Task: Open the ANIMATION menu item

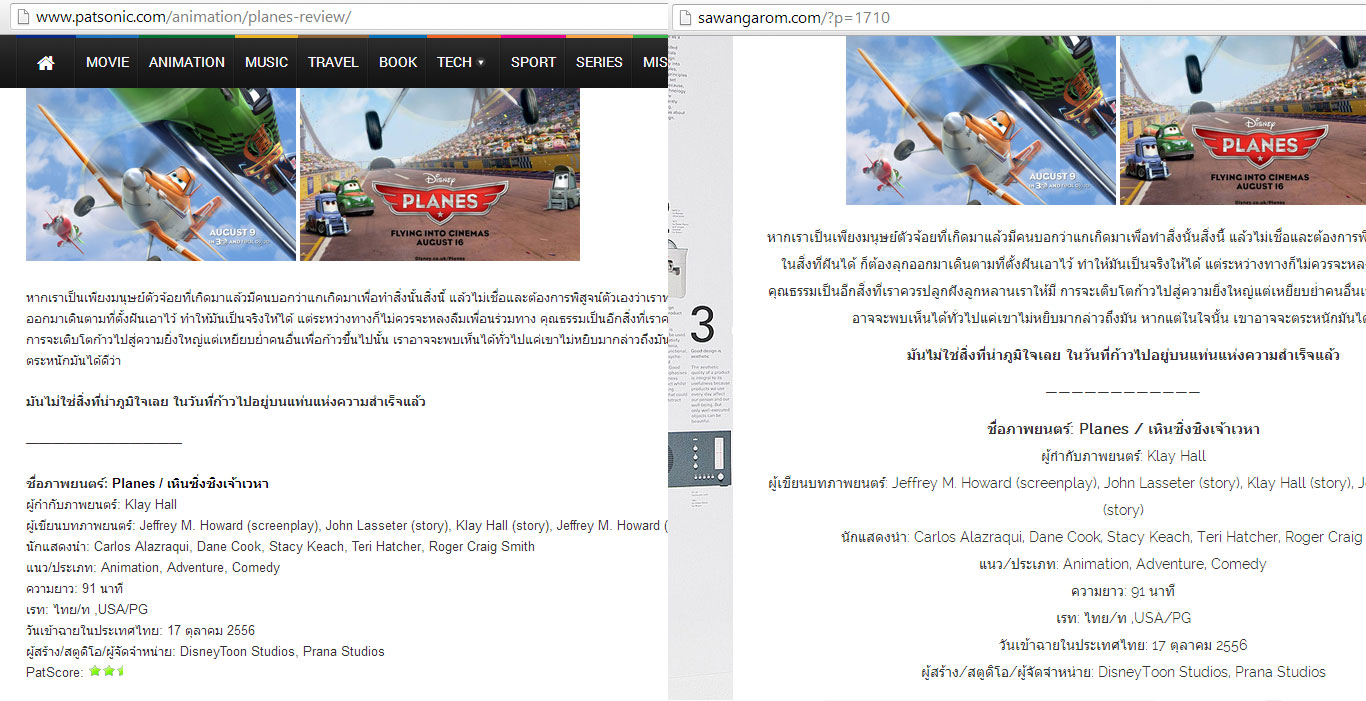Action: pos(187,62)
